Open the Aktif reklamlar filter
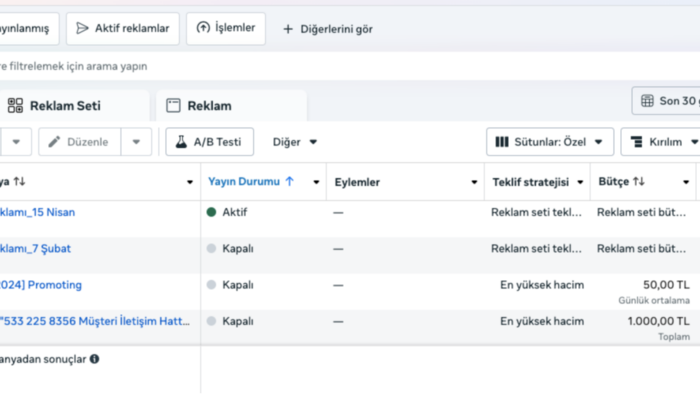 (123, 29)
